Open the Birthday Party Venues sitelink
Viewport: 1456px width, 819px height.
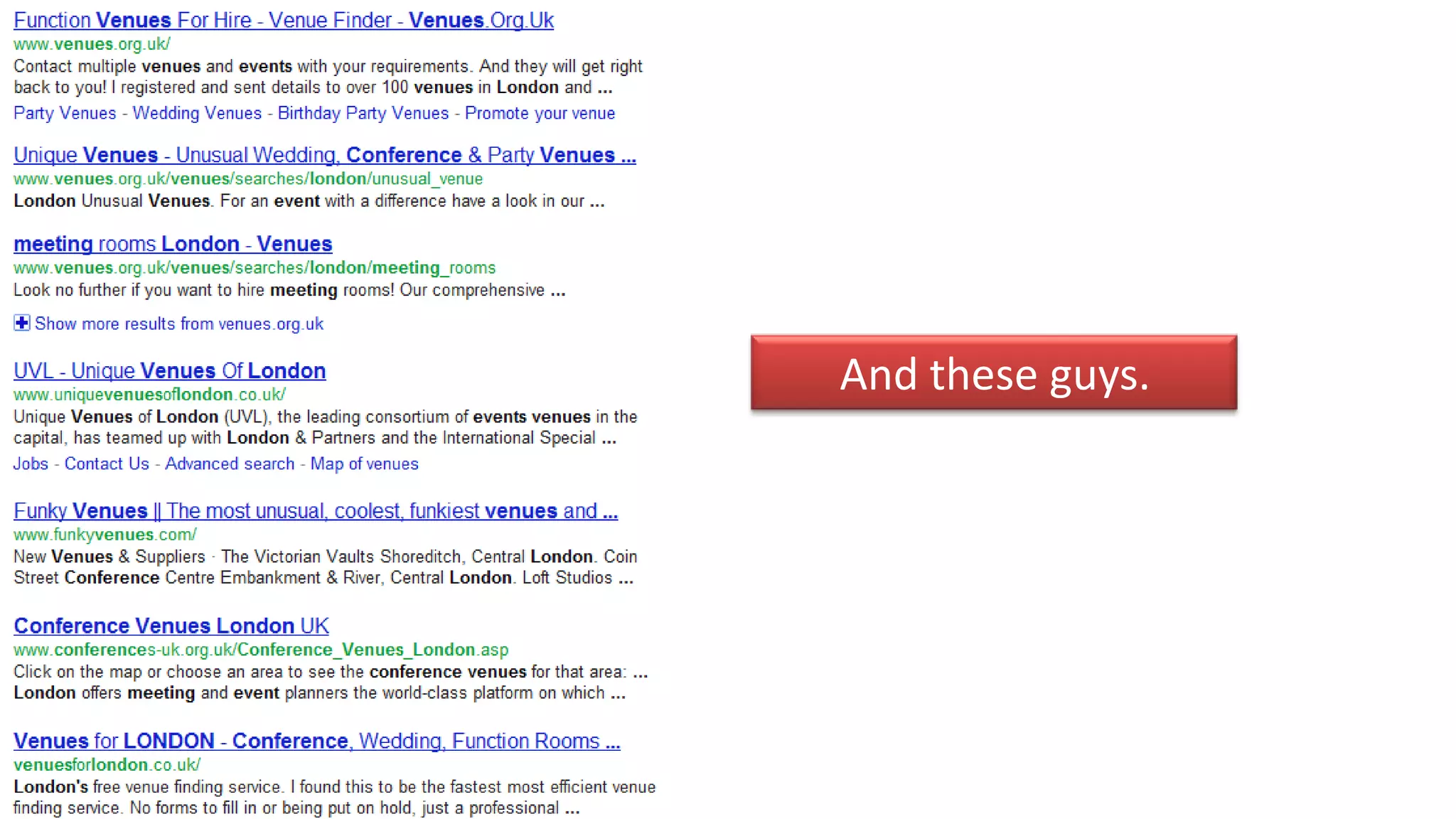point(363,114)
